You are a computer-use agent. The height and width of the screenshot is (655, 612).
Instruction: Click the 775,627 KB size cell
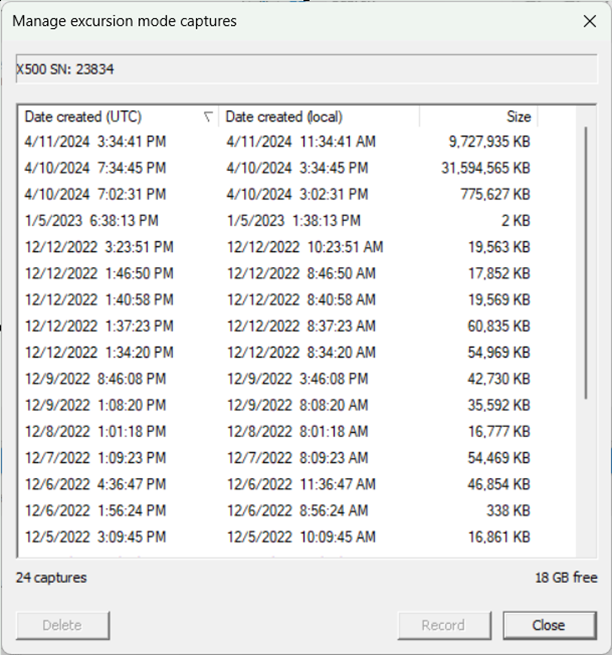coord(495,194)
